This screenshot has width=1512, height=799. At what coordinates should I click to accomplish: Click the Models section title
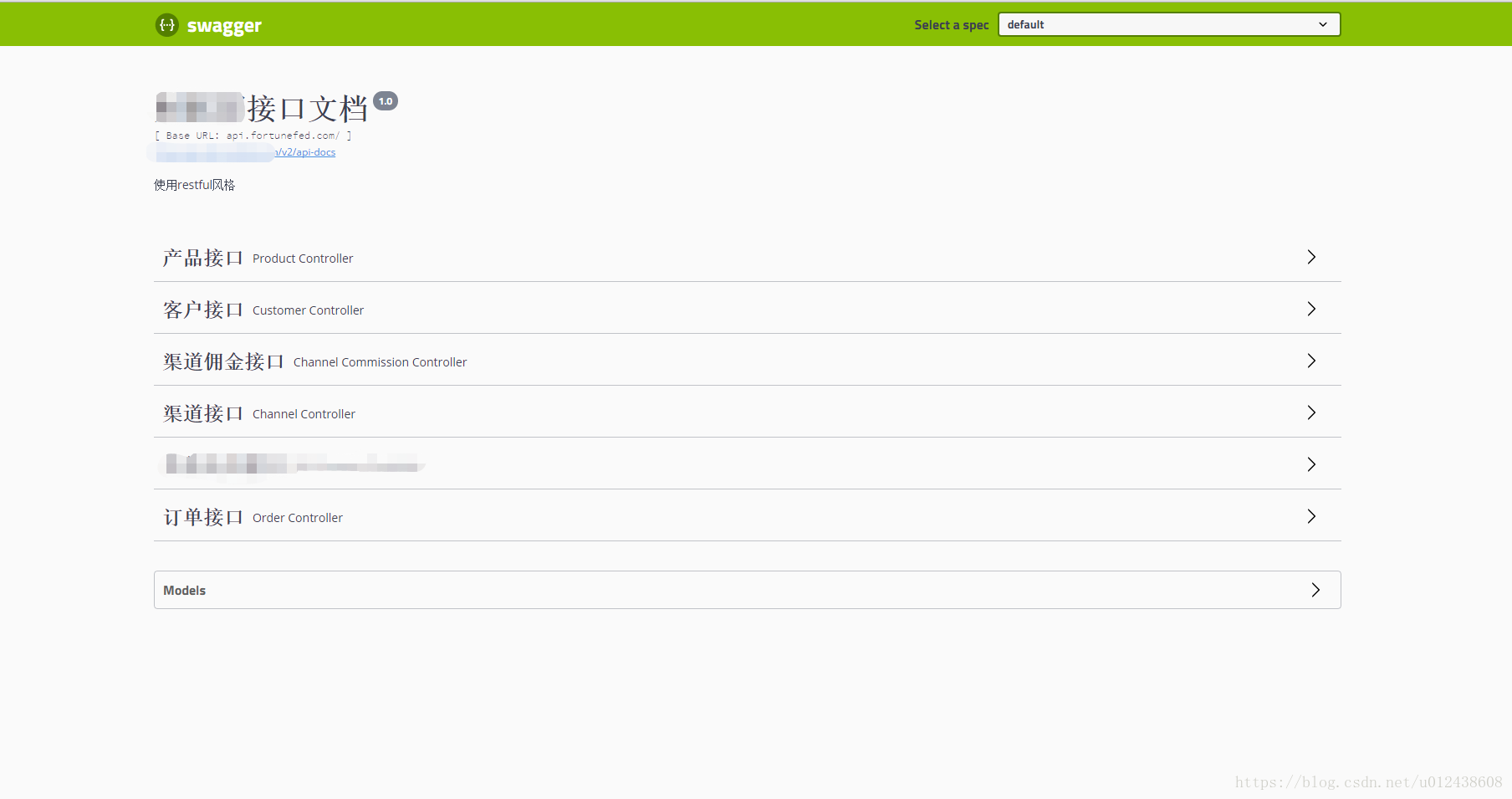(x=184, y=591)
